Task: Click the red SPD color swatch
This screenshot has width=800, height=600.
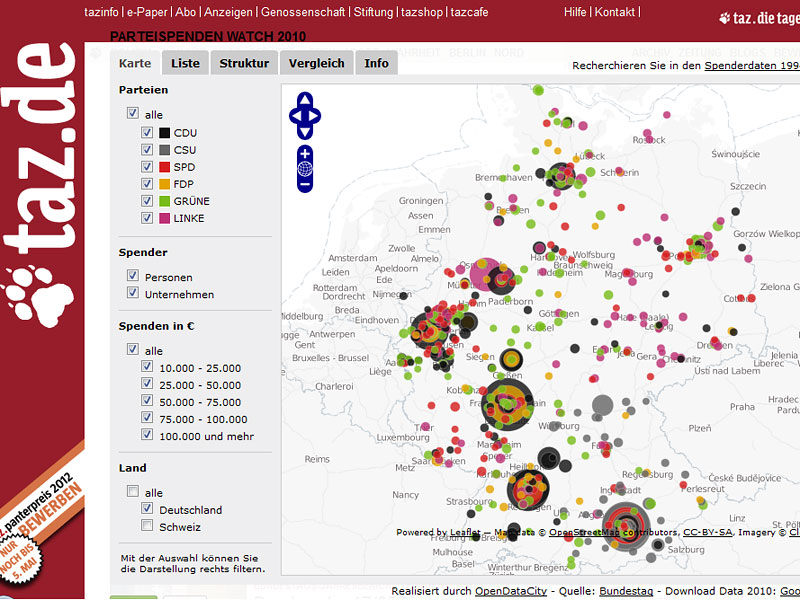Action: click(x=164, y=167)
